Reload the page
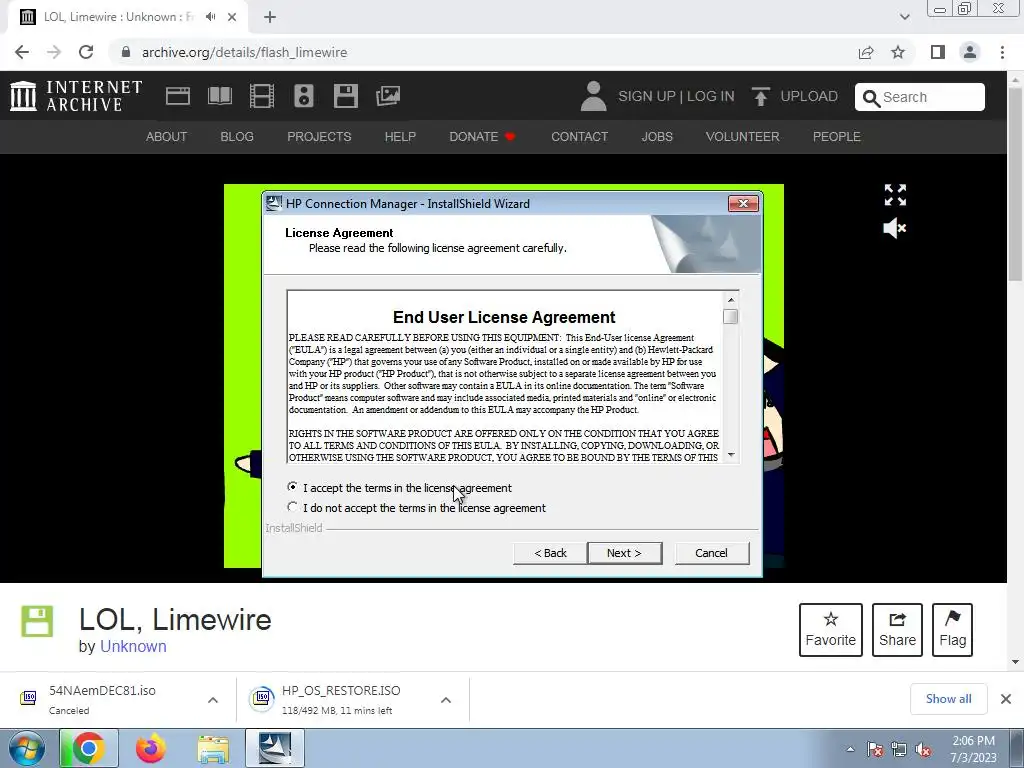The image size is (1024, 768). 86,52
